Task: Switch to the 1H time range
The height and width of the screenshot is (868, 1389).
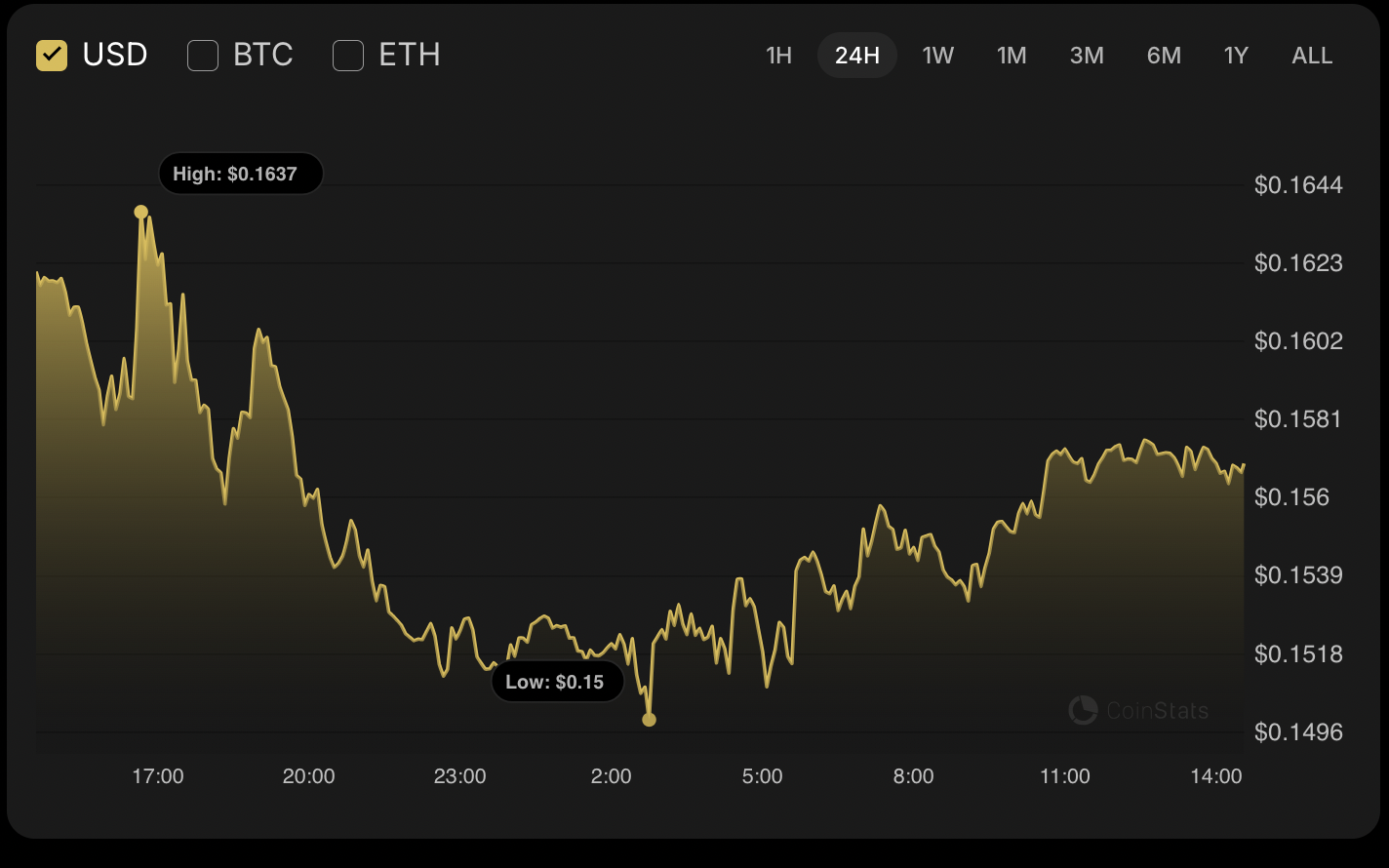Action: (x=778, y=56)
